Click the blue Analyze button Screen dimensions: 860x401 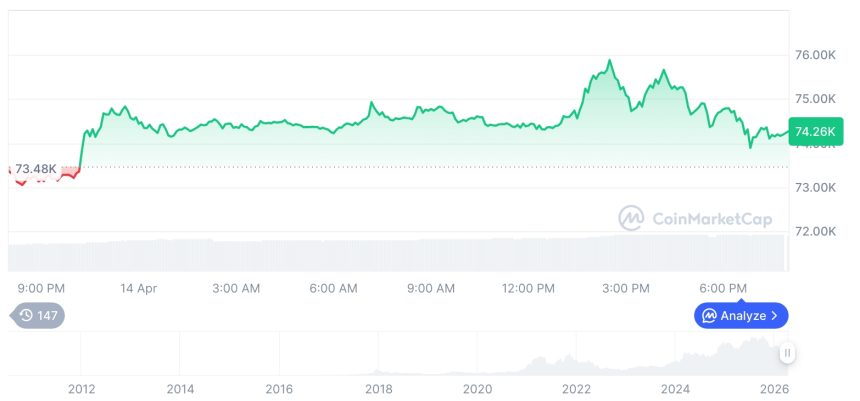pyautogui.click(x=741, y=315)
